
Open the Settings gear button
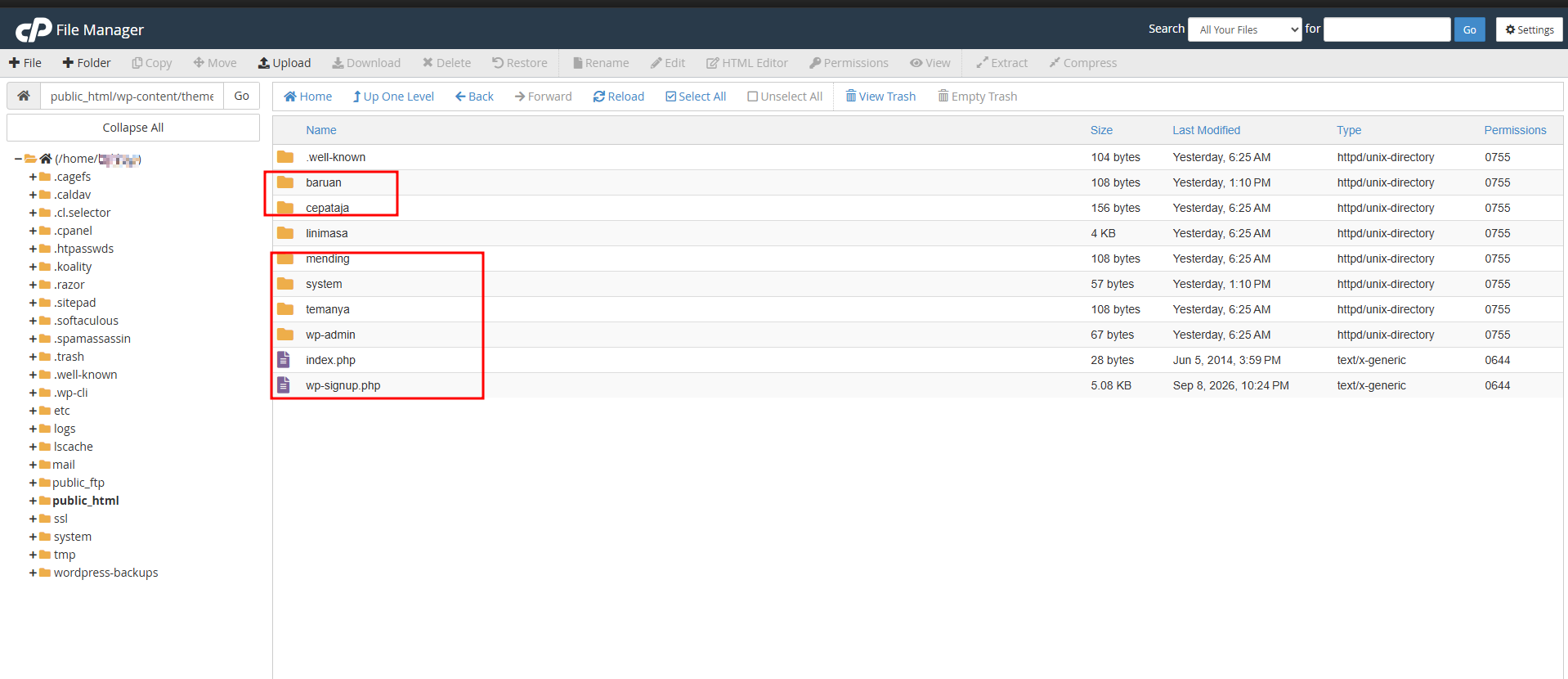[x=1529, y=29]
